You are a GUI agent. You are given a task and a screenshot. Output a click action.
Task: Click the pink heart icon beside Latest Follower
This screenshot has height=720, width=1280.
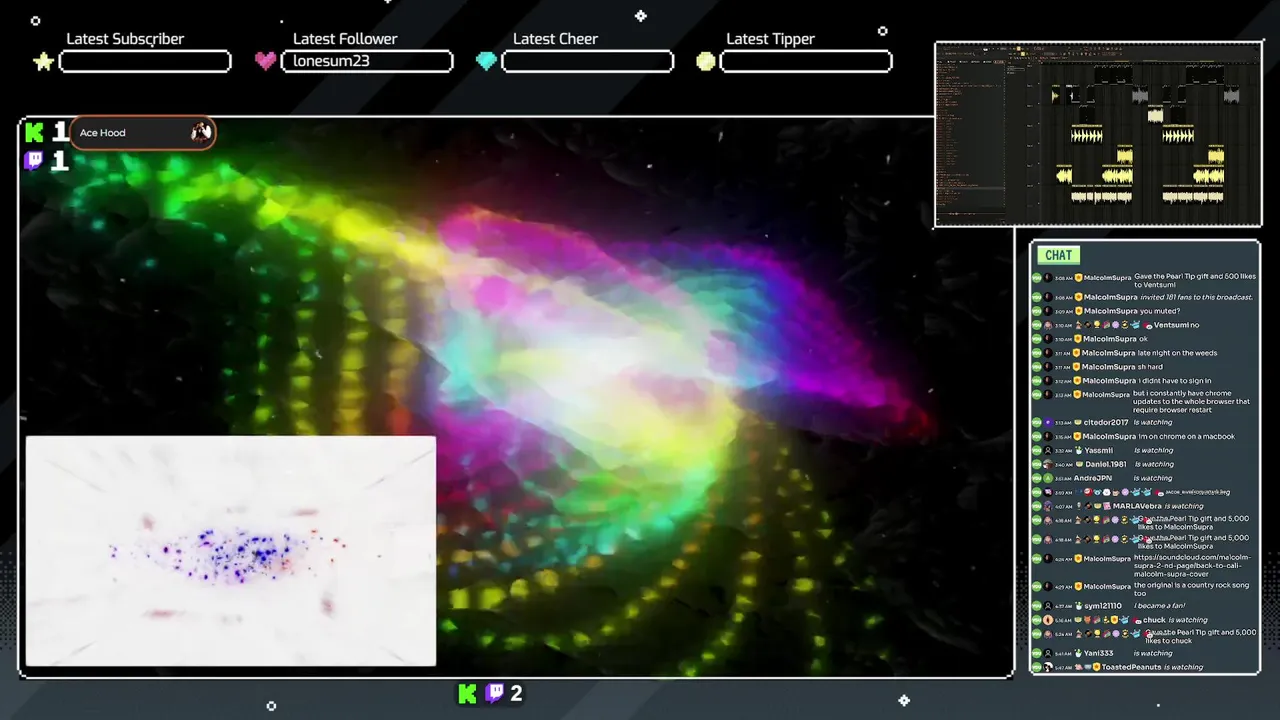point(265,61)
